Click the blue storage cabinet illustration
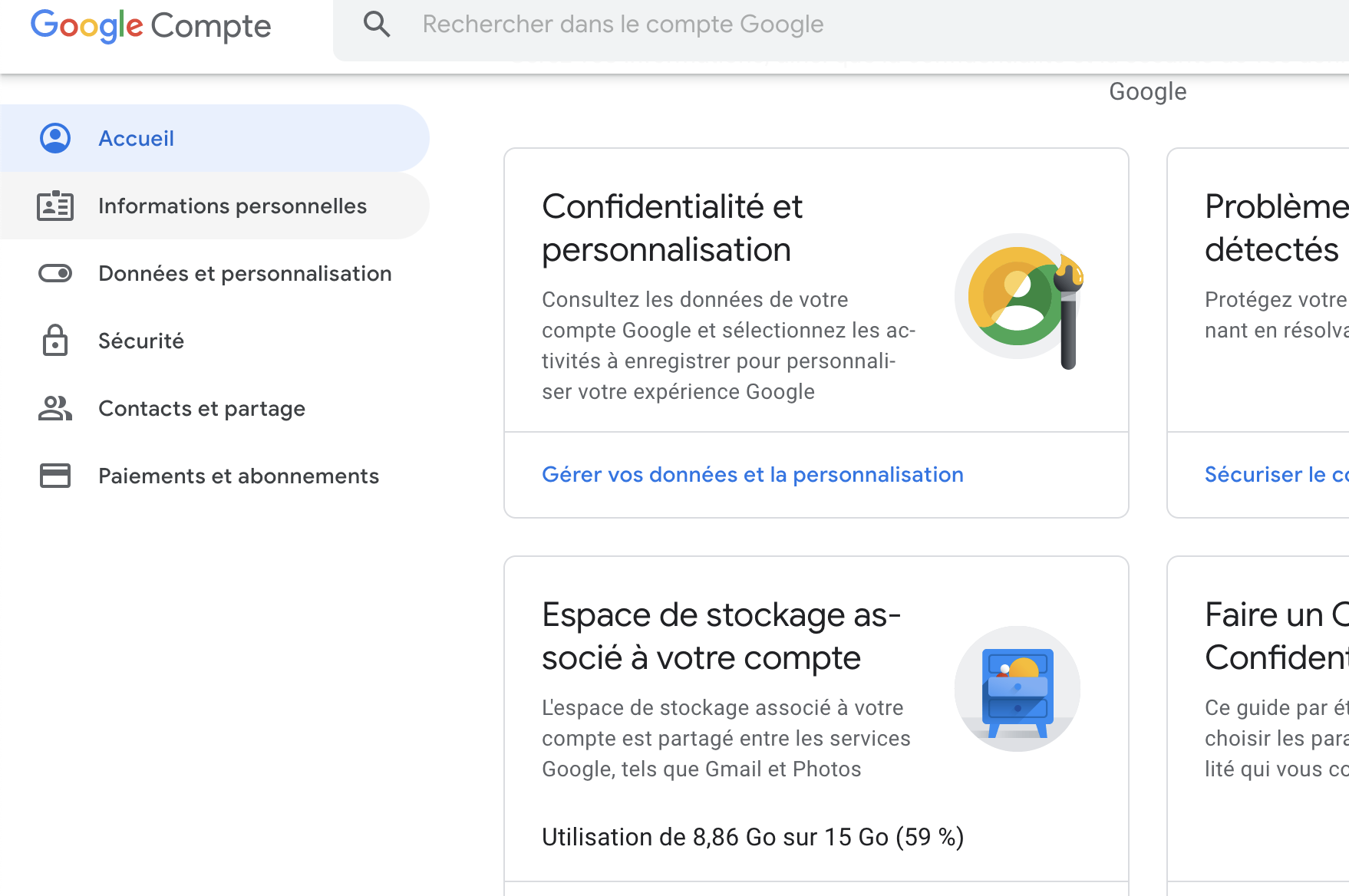 [1017, 688]
